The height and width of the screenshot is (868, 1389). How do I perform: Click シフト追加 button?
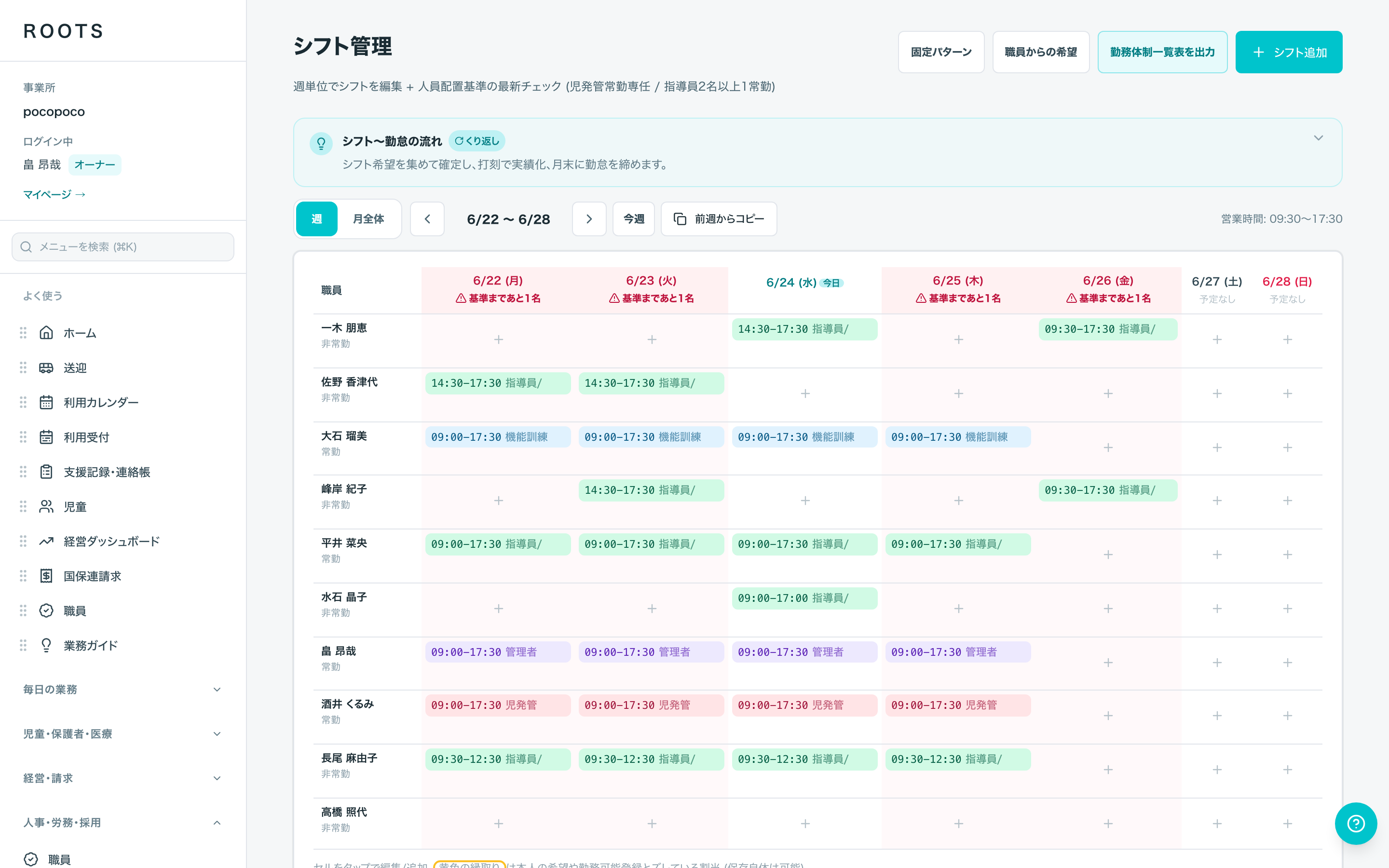[x=1289, y=52]
